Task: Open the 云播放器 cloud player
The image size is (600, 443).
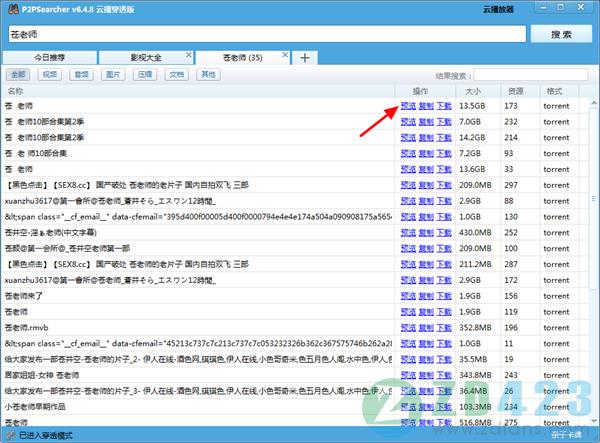Action: pyautogui.click(x=498, y=10)
